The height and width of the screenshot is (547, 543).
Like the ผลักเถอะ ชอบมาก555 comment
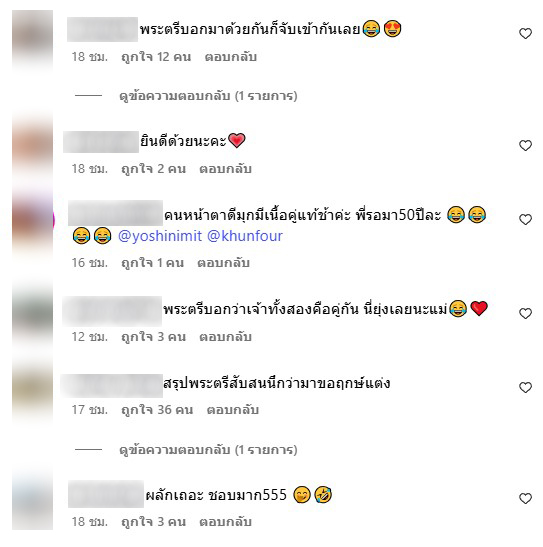click(525, 498)
